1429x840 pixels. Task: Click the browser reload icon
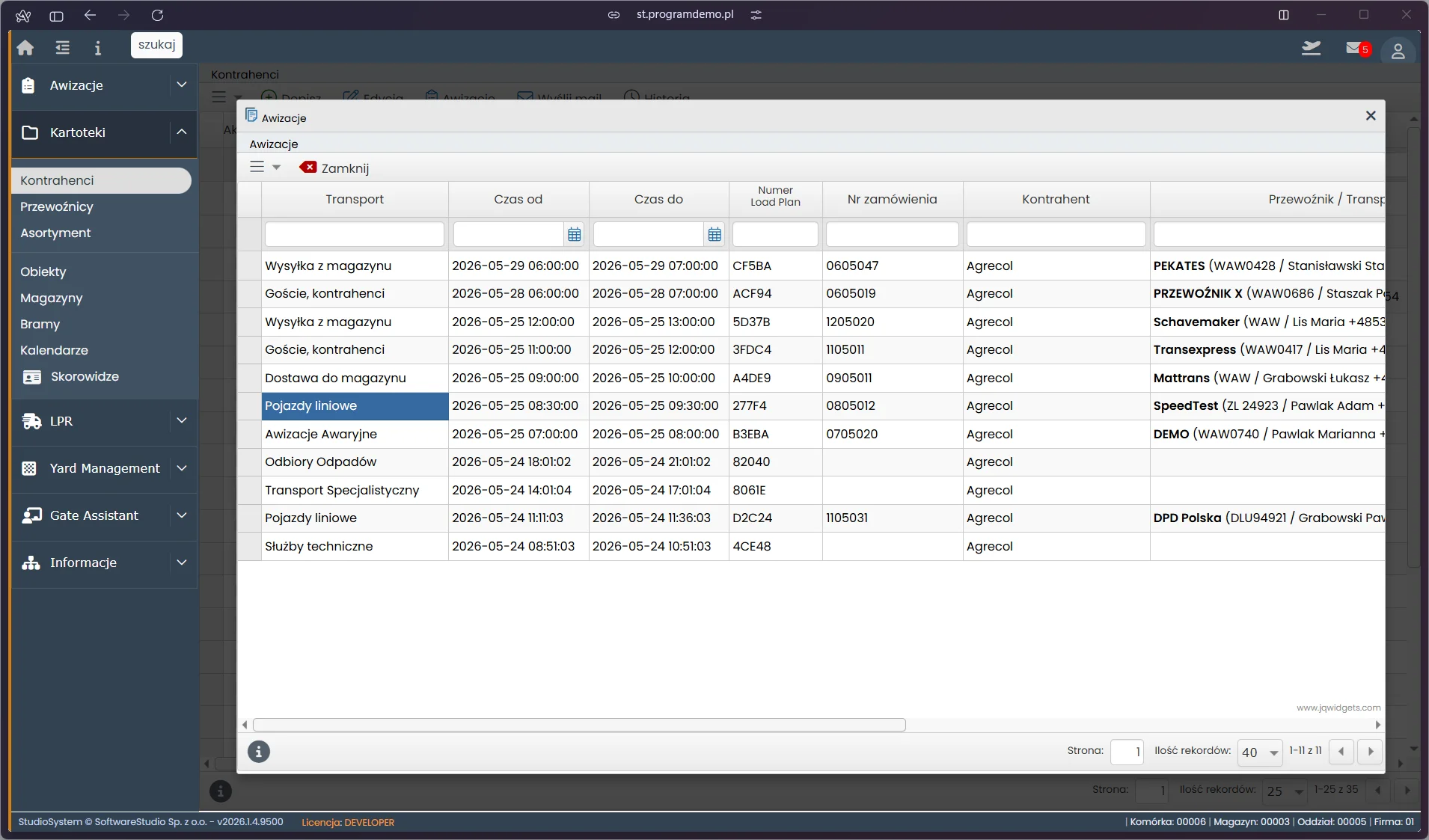click(157, 15)
